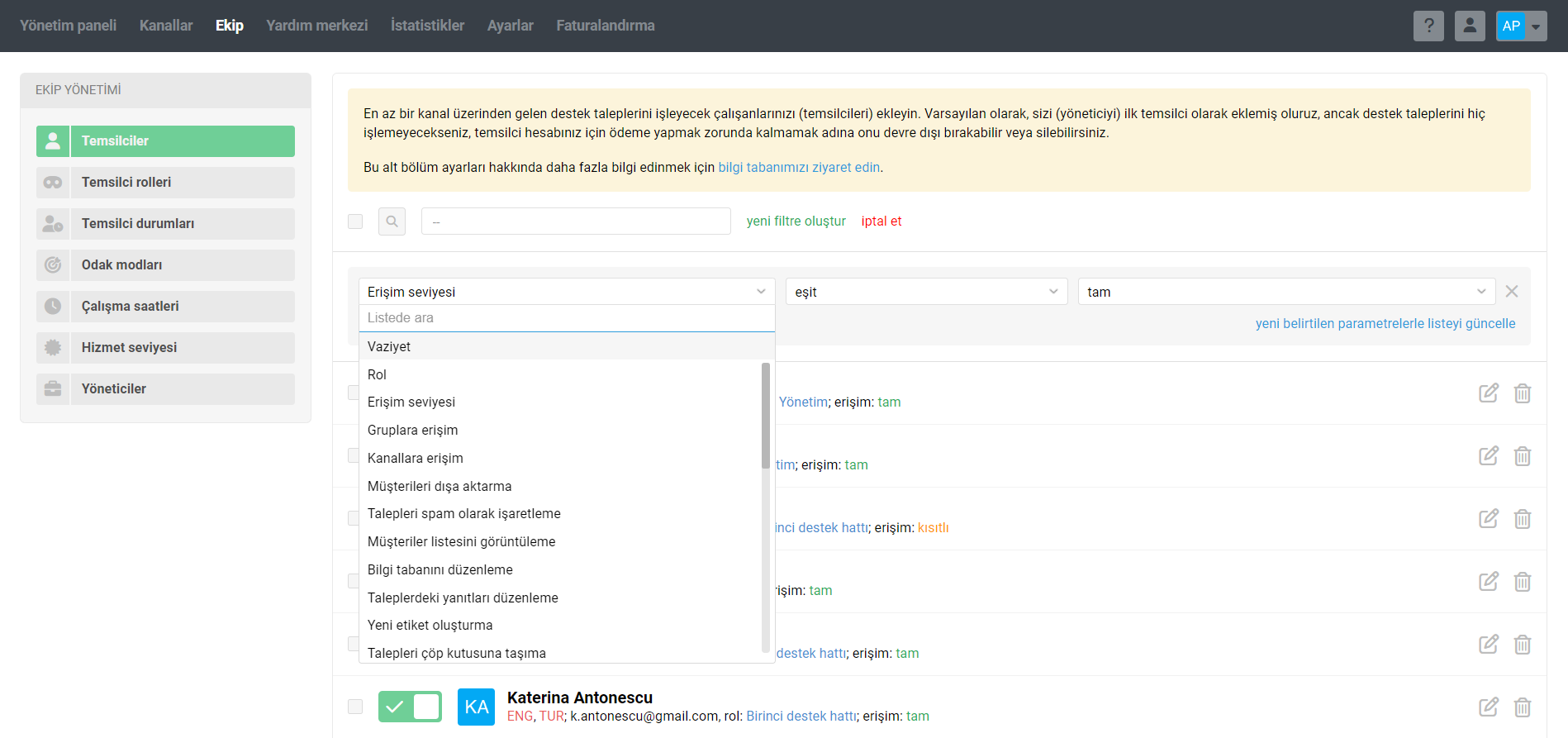
Task: Choose Yeni etiket oluşturma option
Action: tap(560, 626)
